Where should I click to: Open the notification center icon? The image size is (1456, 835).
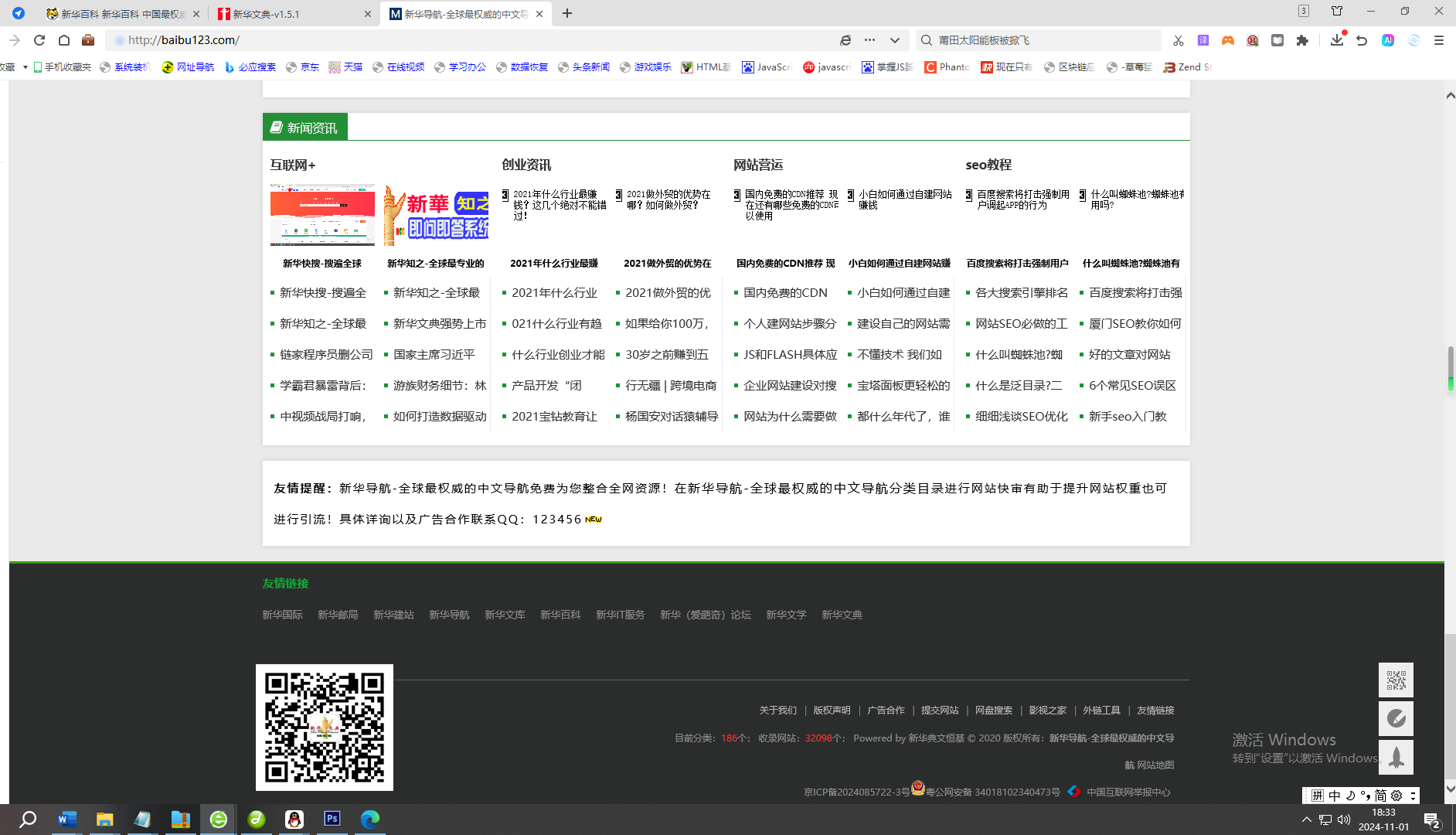[x=1432, y=820]
